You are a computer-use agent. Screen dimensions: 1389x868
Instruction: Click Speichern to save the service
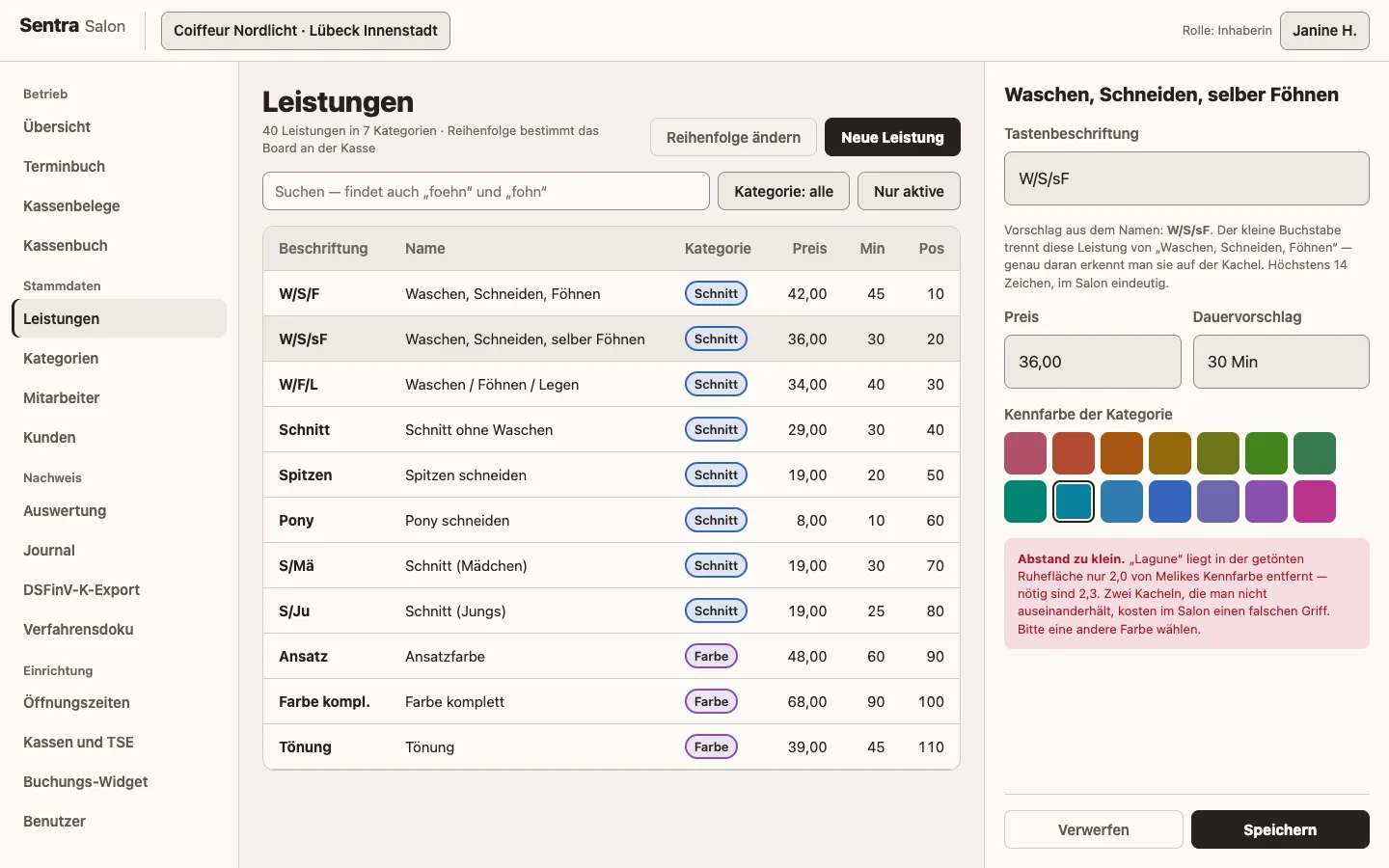1280,829
